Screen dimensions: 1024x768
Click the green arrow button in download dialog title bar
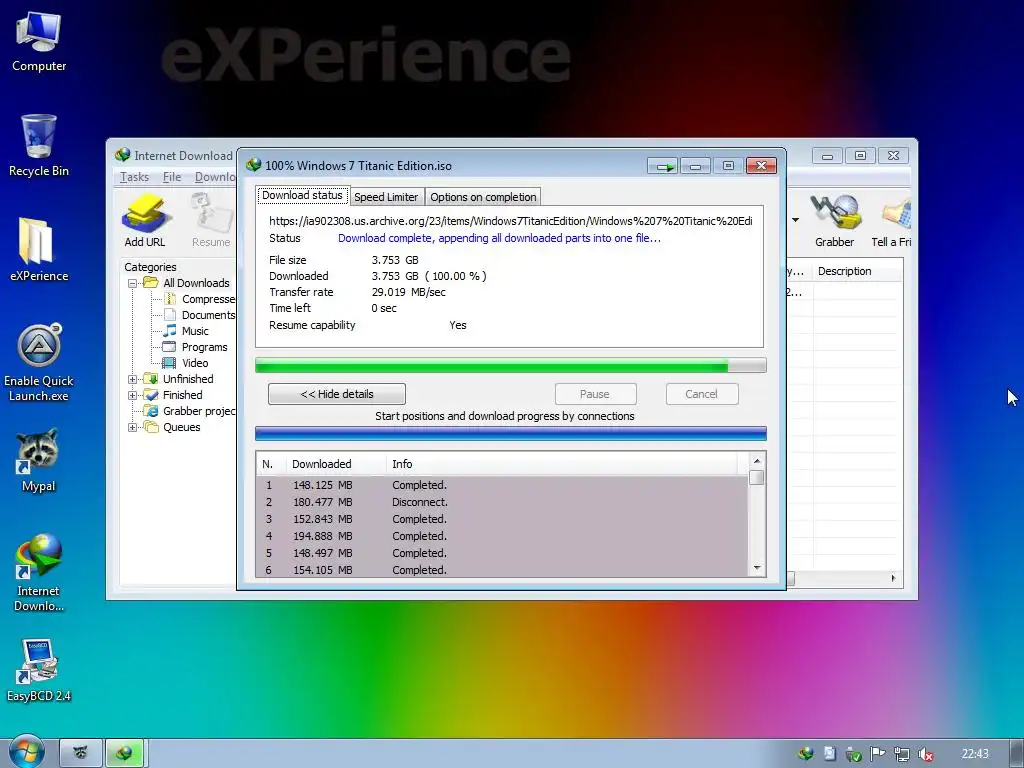coord(664,166)
